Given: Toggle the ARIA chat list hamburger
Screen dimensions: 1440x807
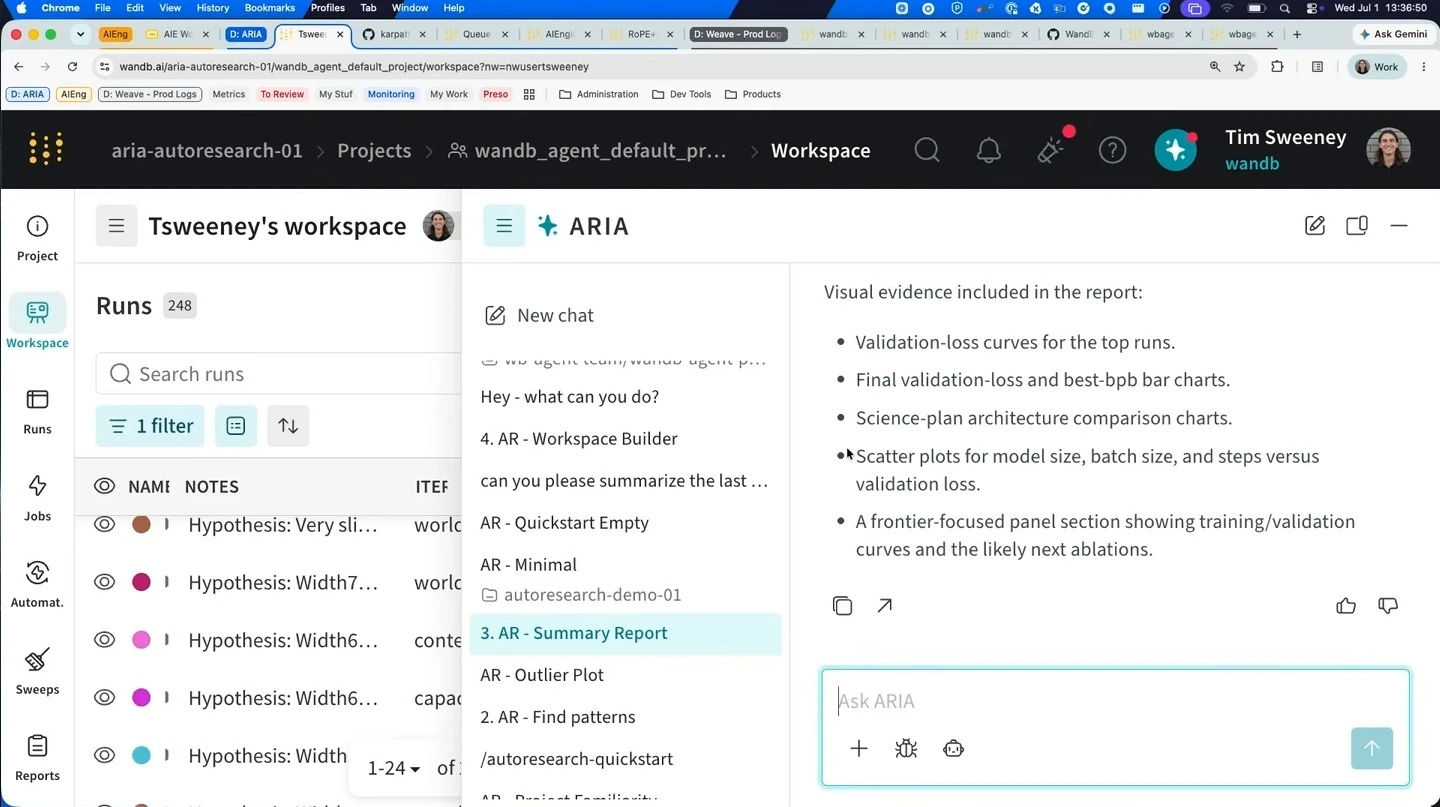Looking at the screenshot, I should [x=504, y=226].
